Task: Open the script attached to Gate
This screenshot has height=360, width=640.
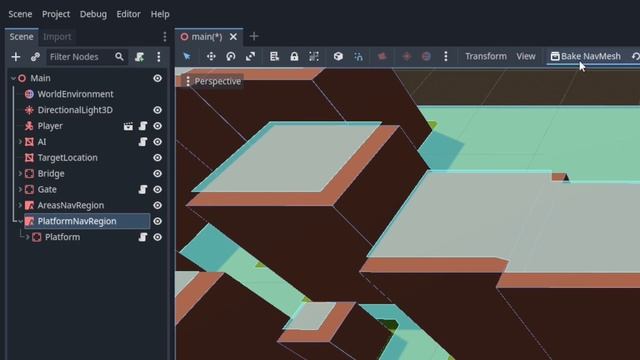Action: [x=142, y=190]
